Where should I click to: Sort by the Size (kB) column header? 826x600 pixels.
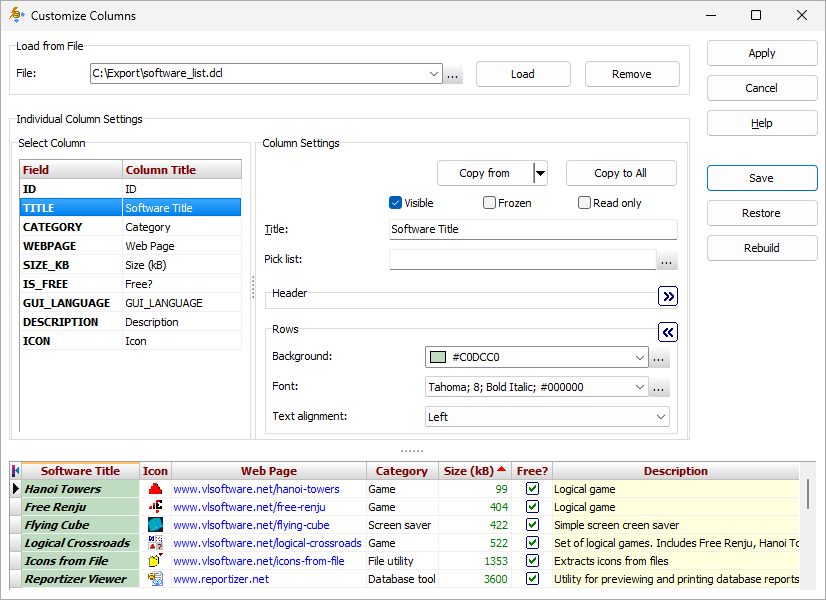(x=474, y=470)
